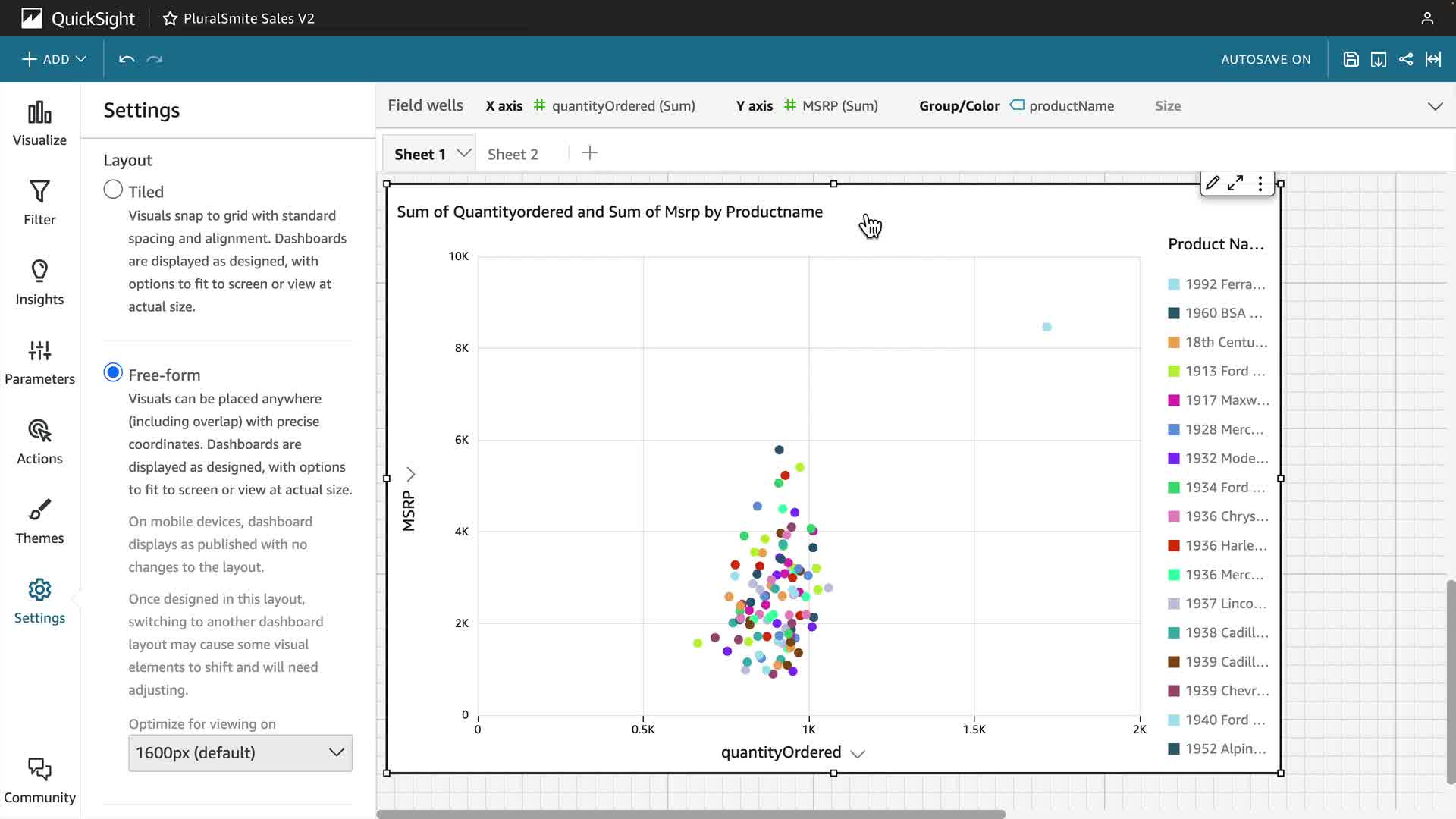The width and height of the screenshot is (1456, 819).
Task: Open the Insights panel
Action: (x=39, y=282)
